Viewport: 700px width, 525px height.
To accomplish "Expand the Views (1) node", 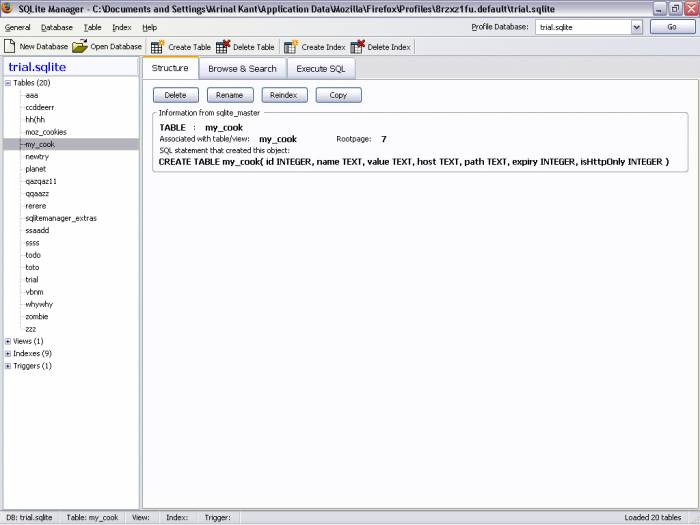I will [x=8, y=342].
